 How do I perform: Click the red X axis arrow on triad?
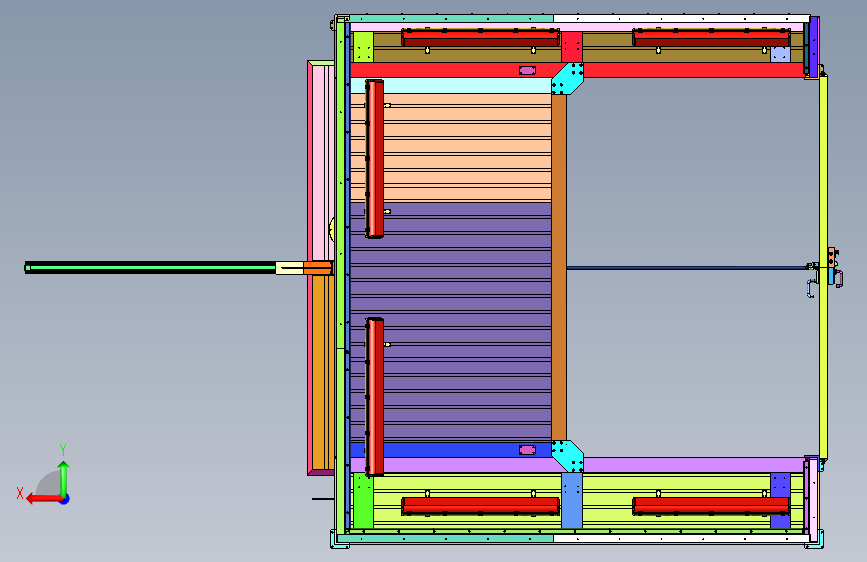tap(43, 498)
